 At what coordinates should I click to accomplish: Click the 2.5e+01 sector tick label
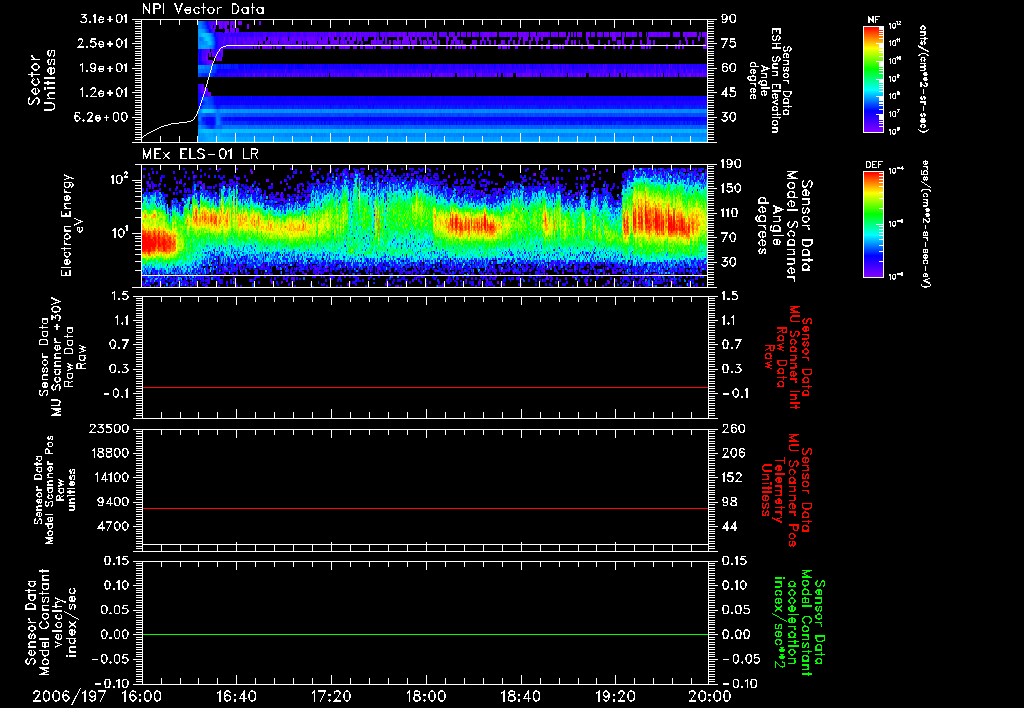tap(104, 43)
